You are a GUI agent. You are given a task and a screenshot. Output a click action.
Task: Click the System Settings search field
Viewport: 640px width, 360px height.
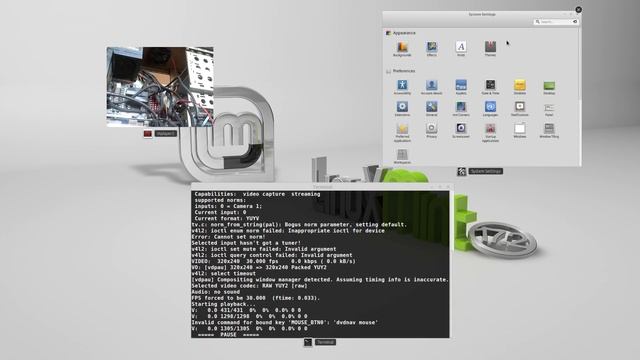coord(555,22)
